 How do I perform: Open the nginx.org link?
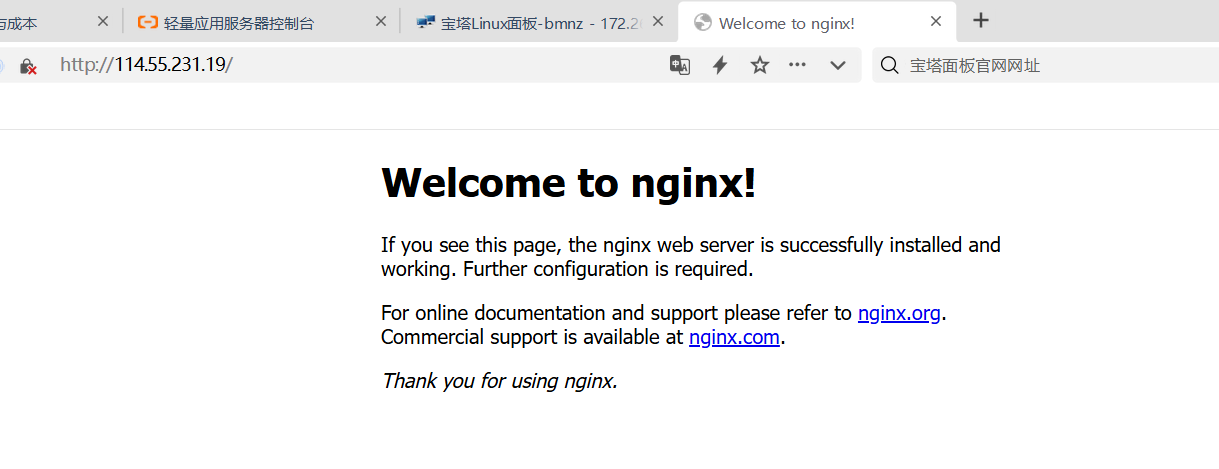point(899,313)
